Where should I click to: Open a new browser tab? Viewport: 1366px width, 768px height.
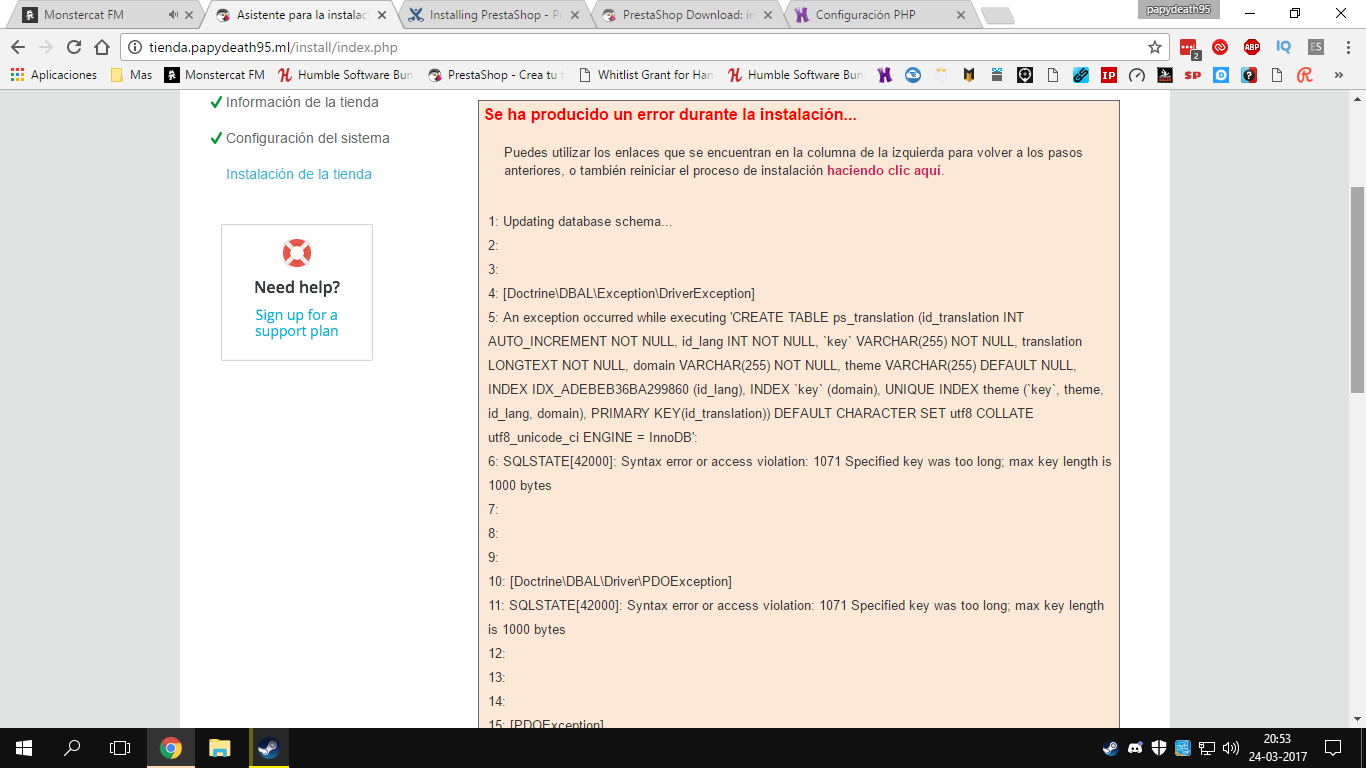pyautogui.click(x=997, y=15)
